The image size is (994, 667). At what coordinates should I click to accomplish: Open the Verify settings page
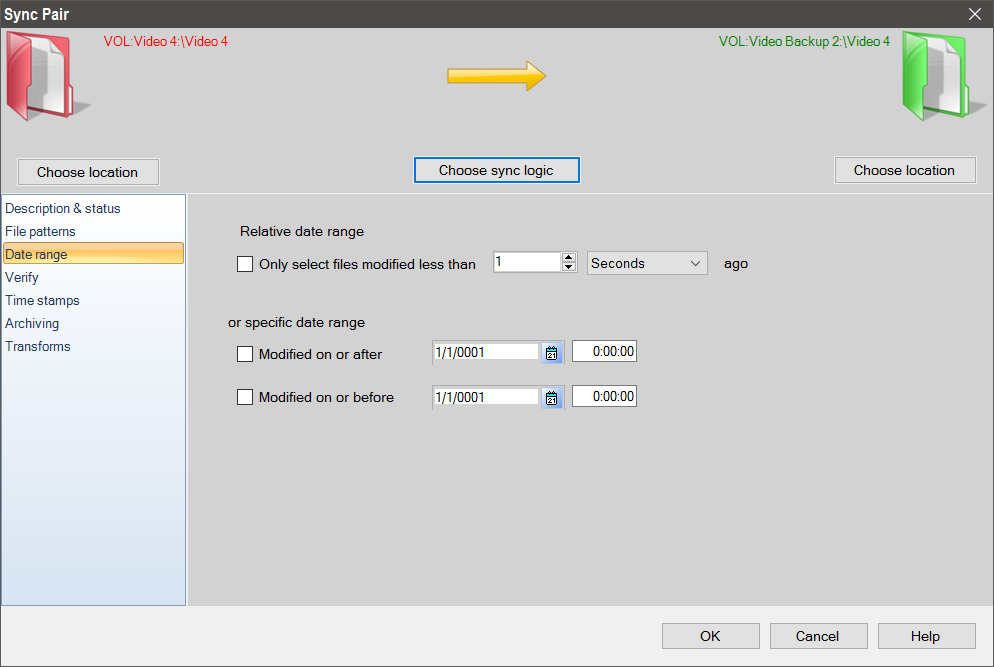tap(22, 277)
